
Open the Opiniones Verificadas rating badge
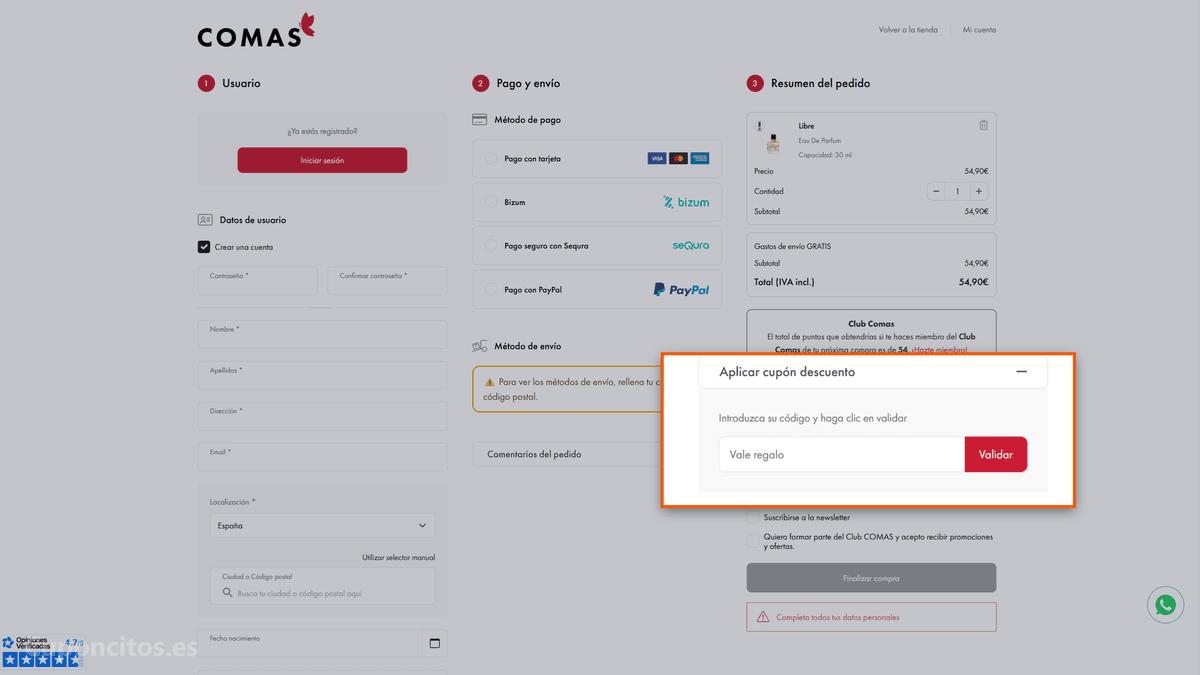pyautogui.click(x=41, y=652)
